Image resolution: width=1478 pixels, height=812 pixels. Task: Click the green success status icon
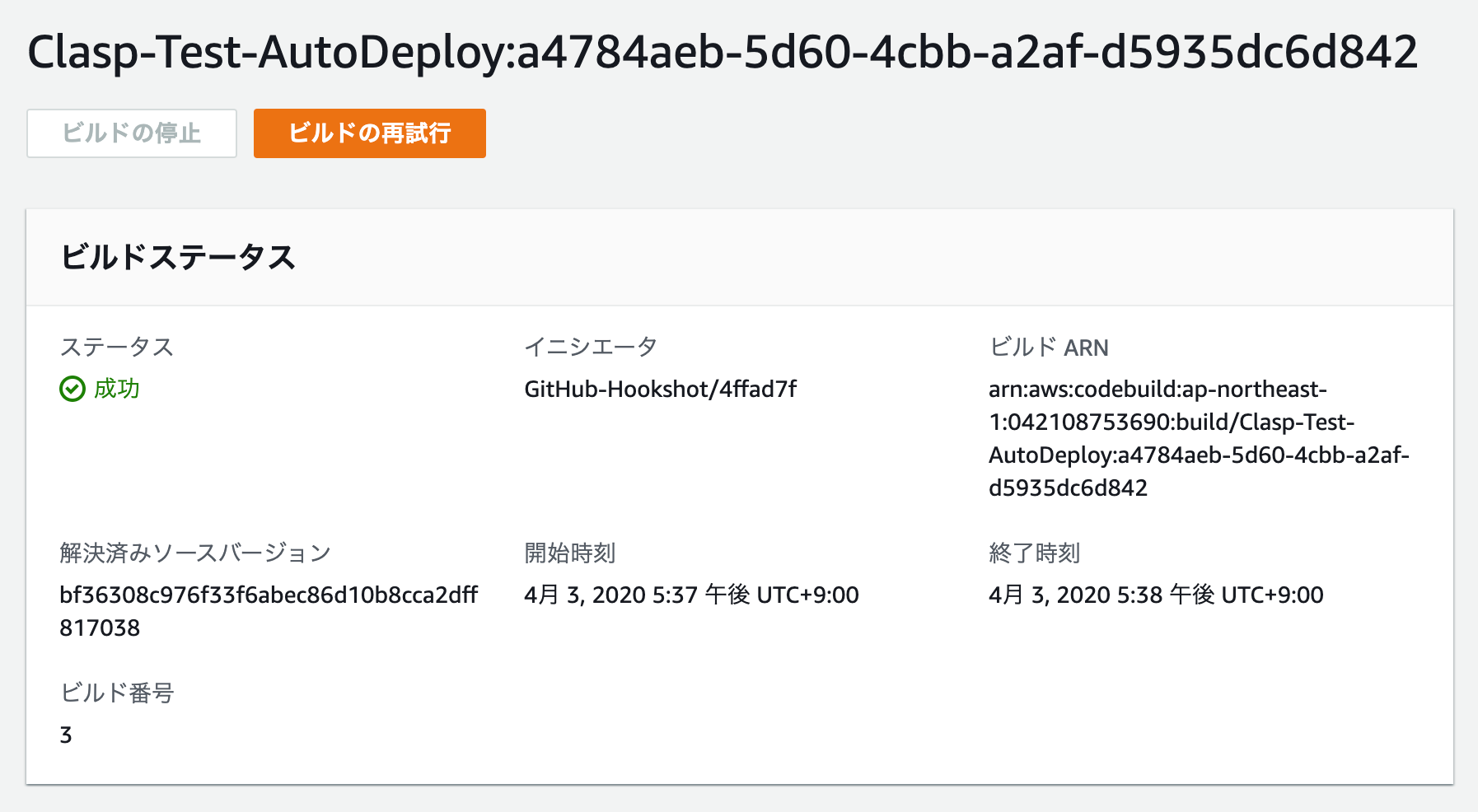[71, 389]
